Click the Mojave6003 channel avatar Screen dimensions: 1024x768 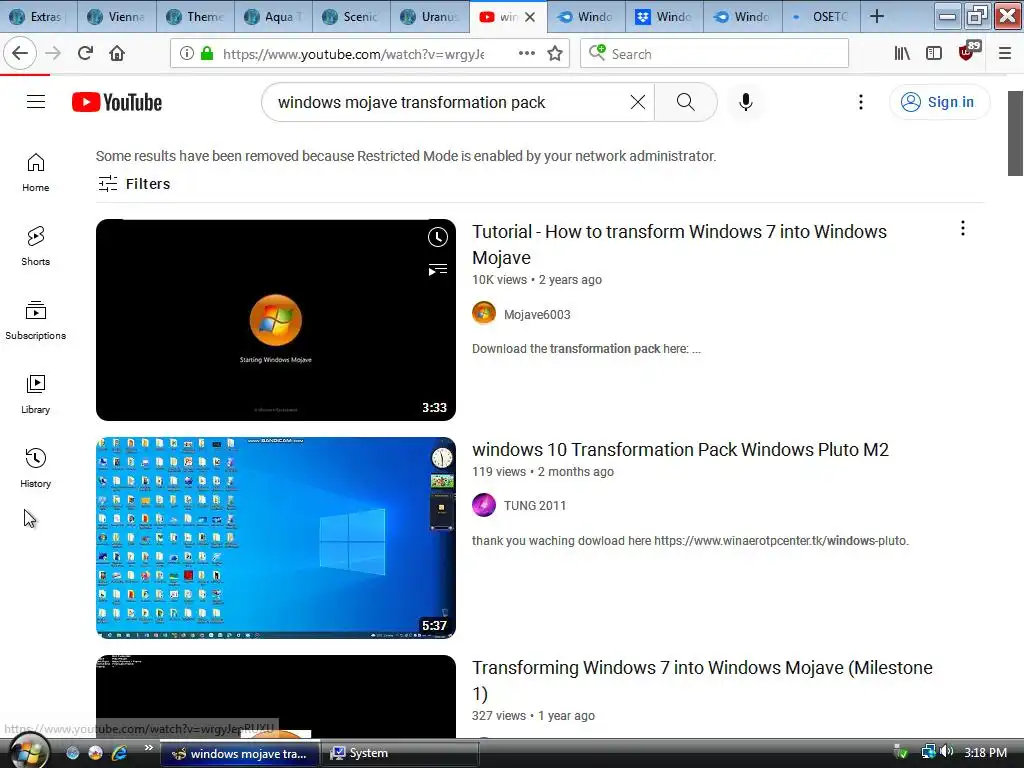coord(484,313)
